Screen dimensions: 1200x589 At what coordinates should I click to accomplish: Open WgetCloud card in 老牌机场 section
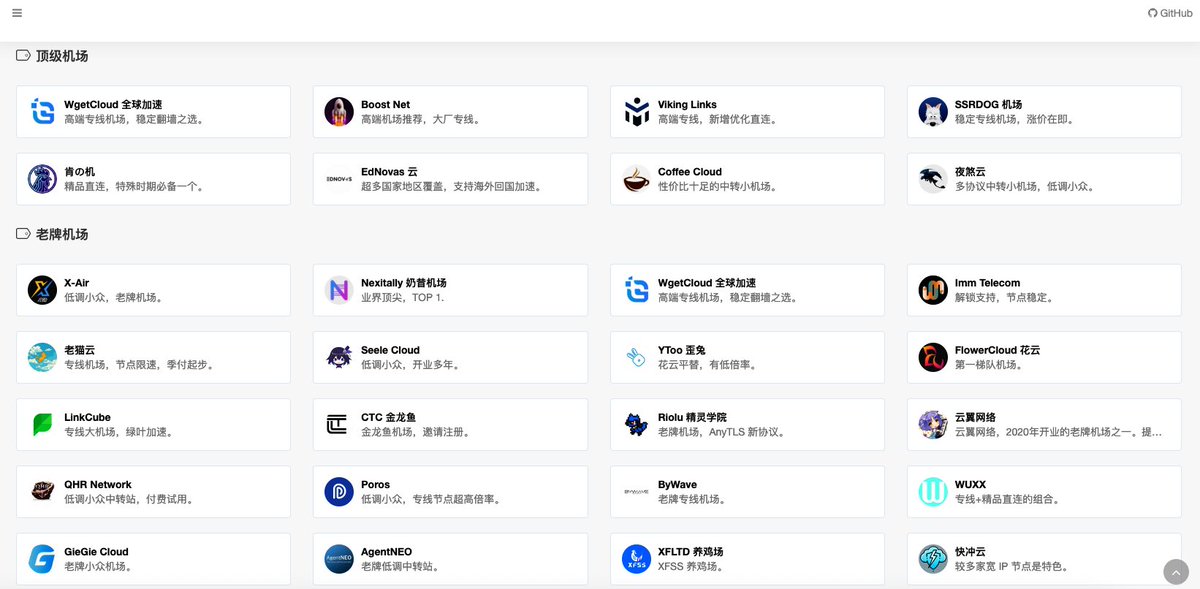[x=747, y=291]
